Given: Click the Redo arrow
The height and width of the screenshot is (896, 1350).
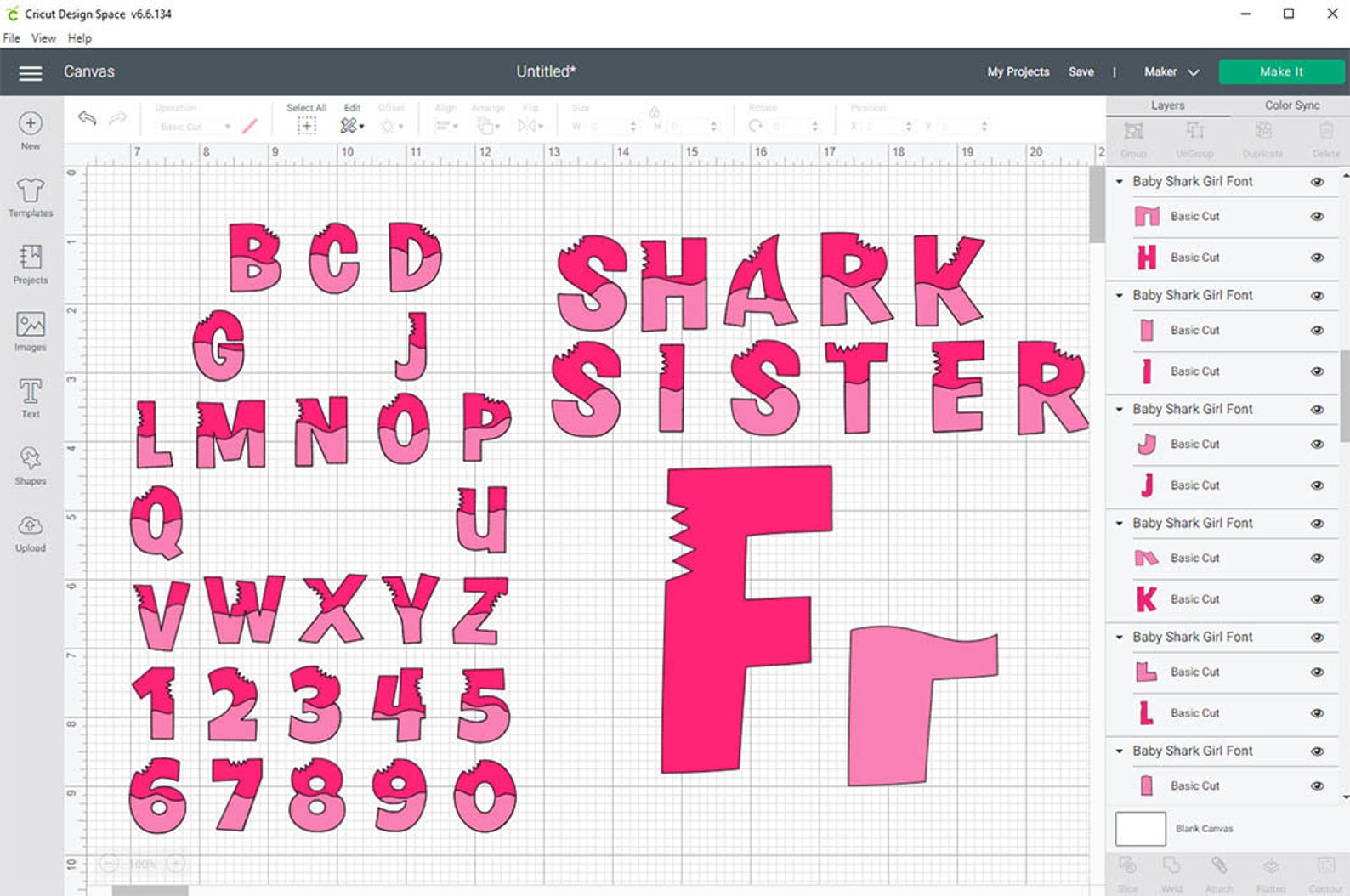Looking at the screenshot, I should pyautogui.click(x=117, y=117).
